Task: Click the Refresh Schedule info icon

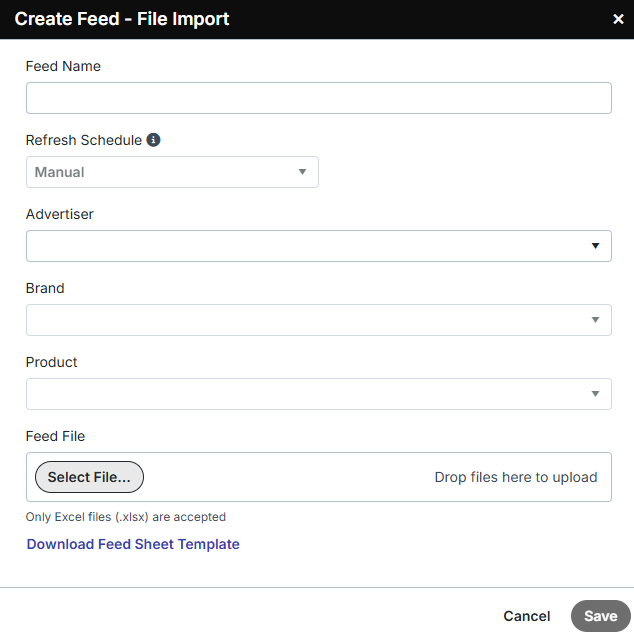Action: click(153, 140)
